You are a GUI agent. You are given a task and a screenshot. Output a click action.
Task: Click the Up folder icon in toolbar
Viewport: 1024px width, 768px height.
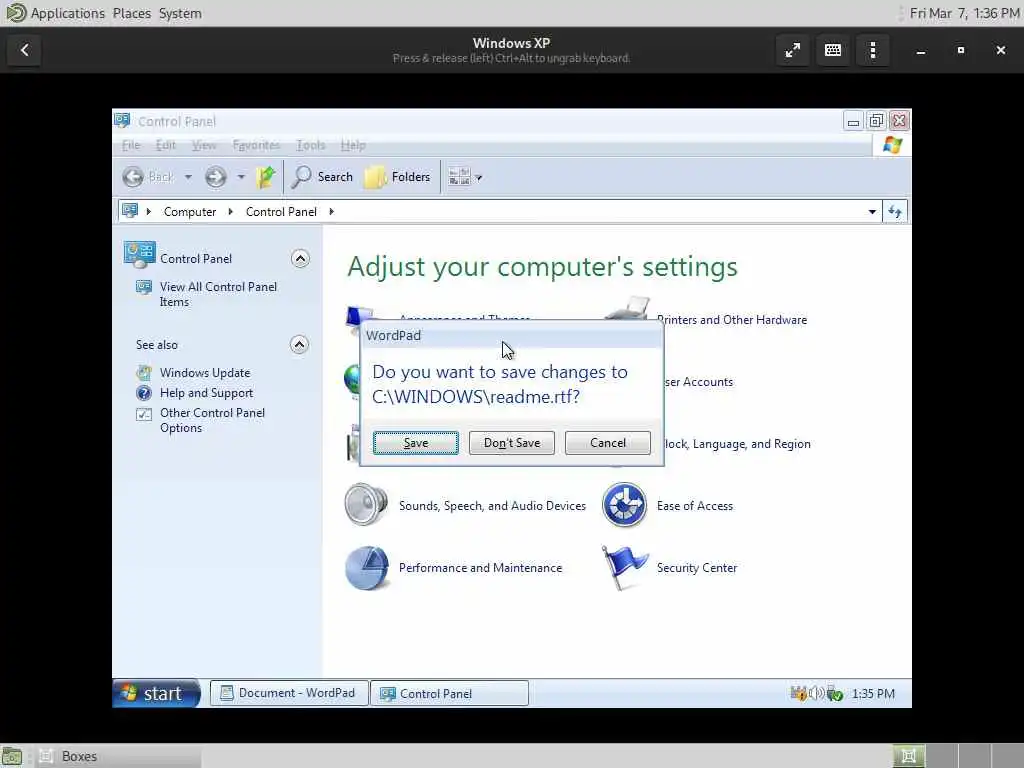[266, 177]
